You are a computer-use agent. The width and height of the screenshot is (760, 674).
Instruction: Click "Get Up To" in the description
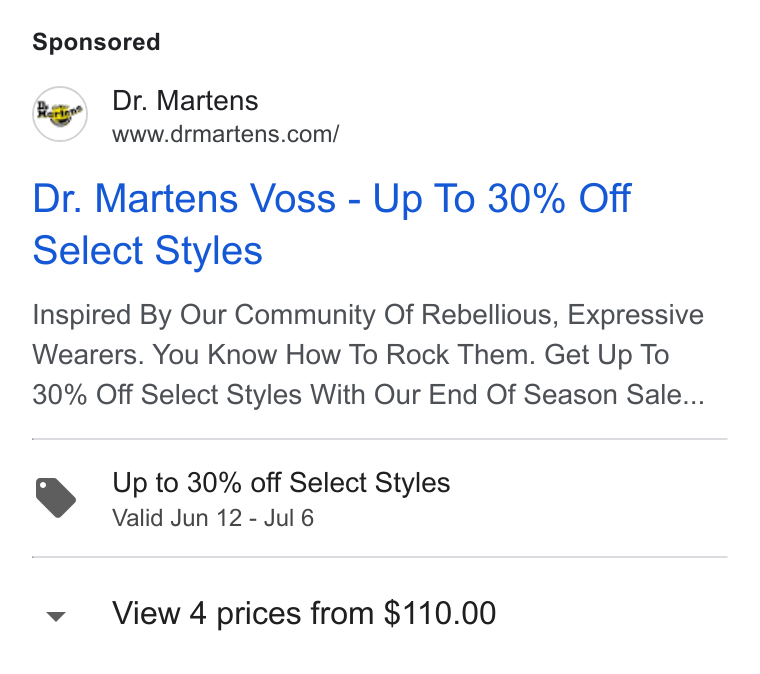click(x=607, y=355)
